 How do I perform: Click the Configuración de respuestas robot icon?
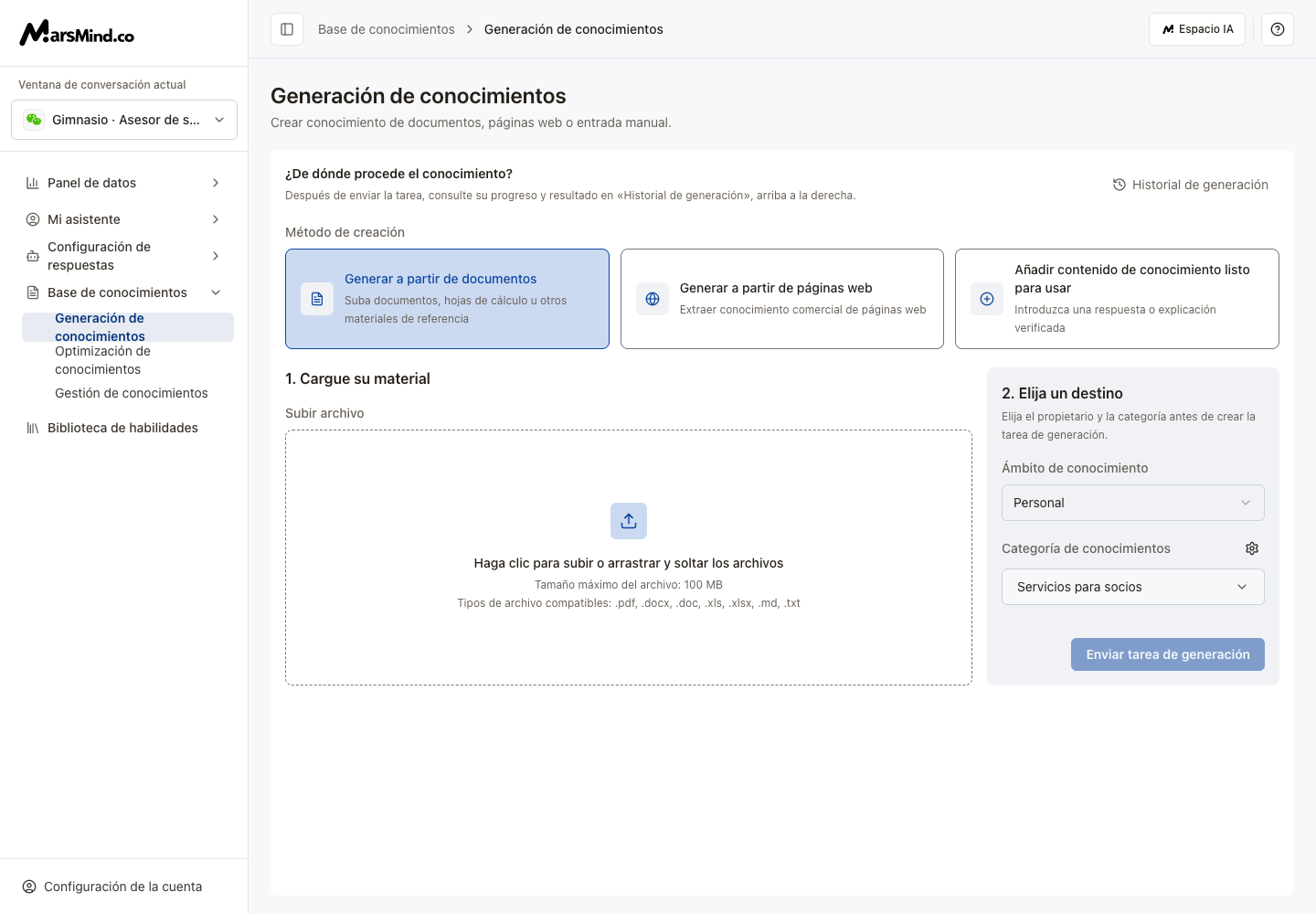click(33, 256)
